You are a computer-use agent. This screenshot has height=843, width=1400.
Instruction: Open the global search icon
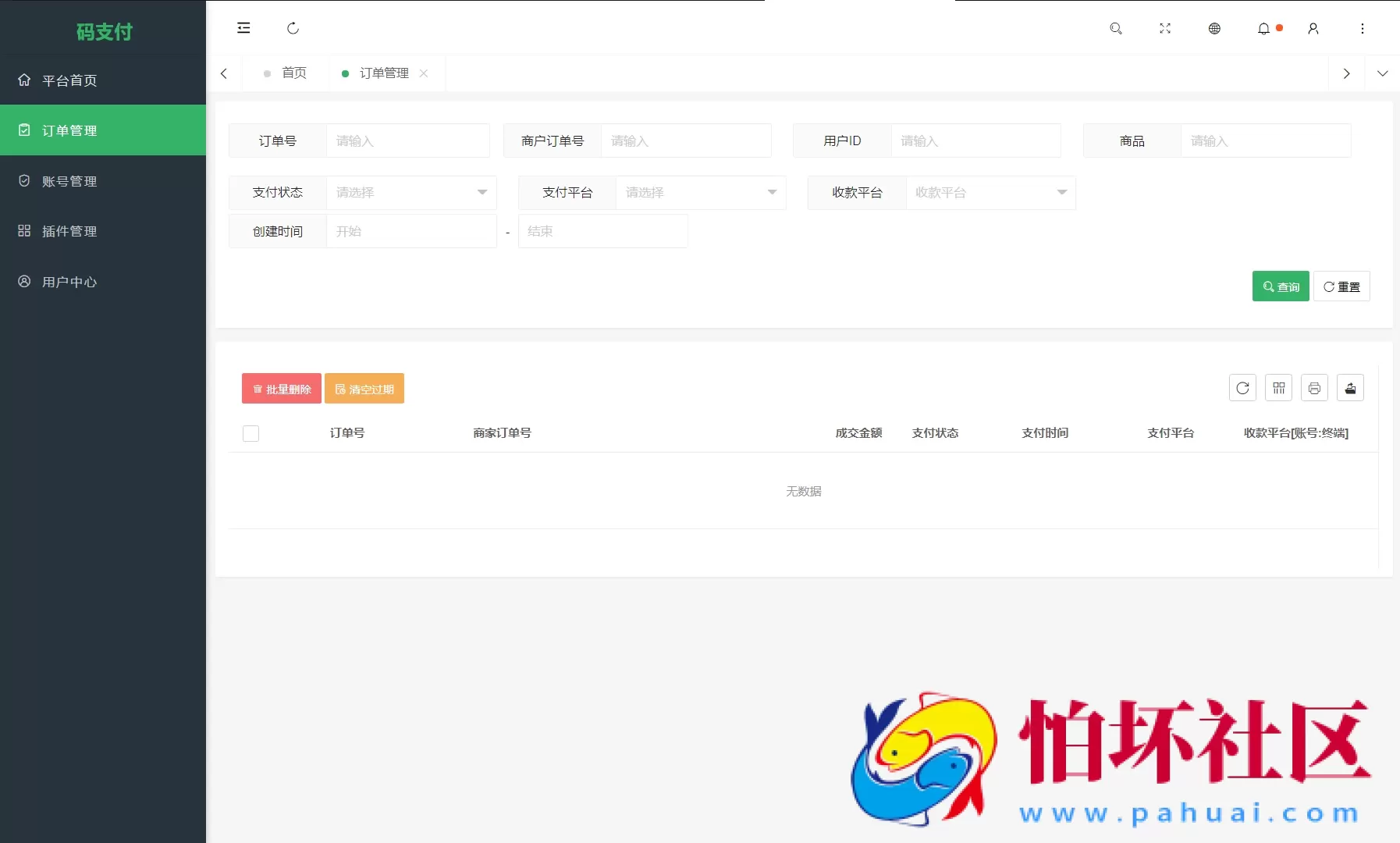point(1115,28)
